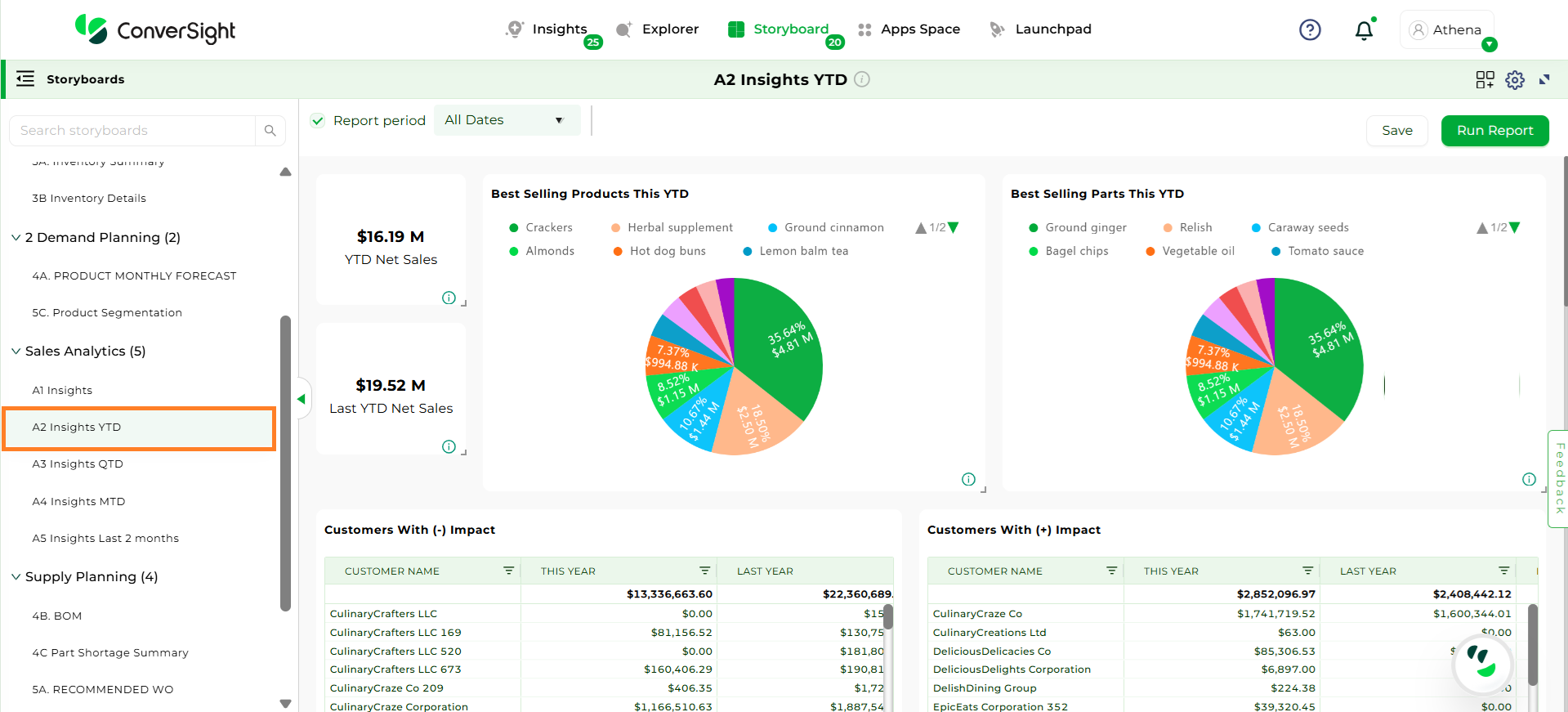Open the notifications bell
The image size is (1568, 712).
[x=1364, y=30]
